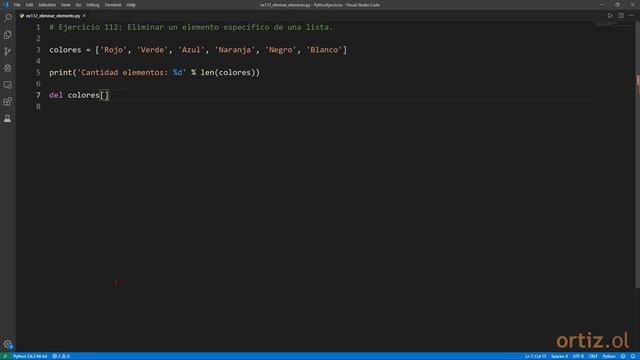Click the word 'Verde' in line 3
This screenshot has height=360, width=640.
pyautogui.click(x=152, y=50)
